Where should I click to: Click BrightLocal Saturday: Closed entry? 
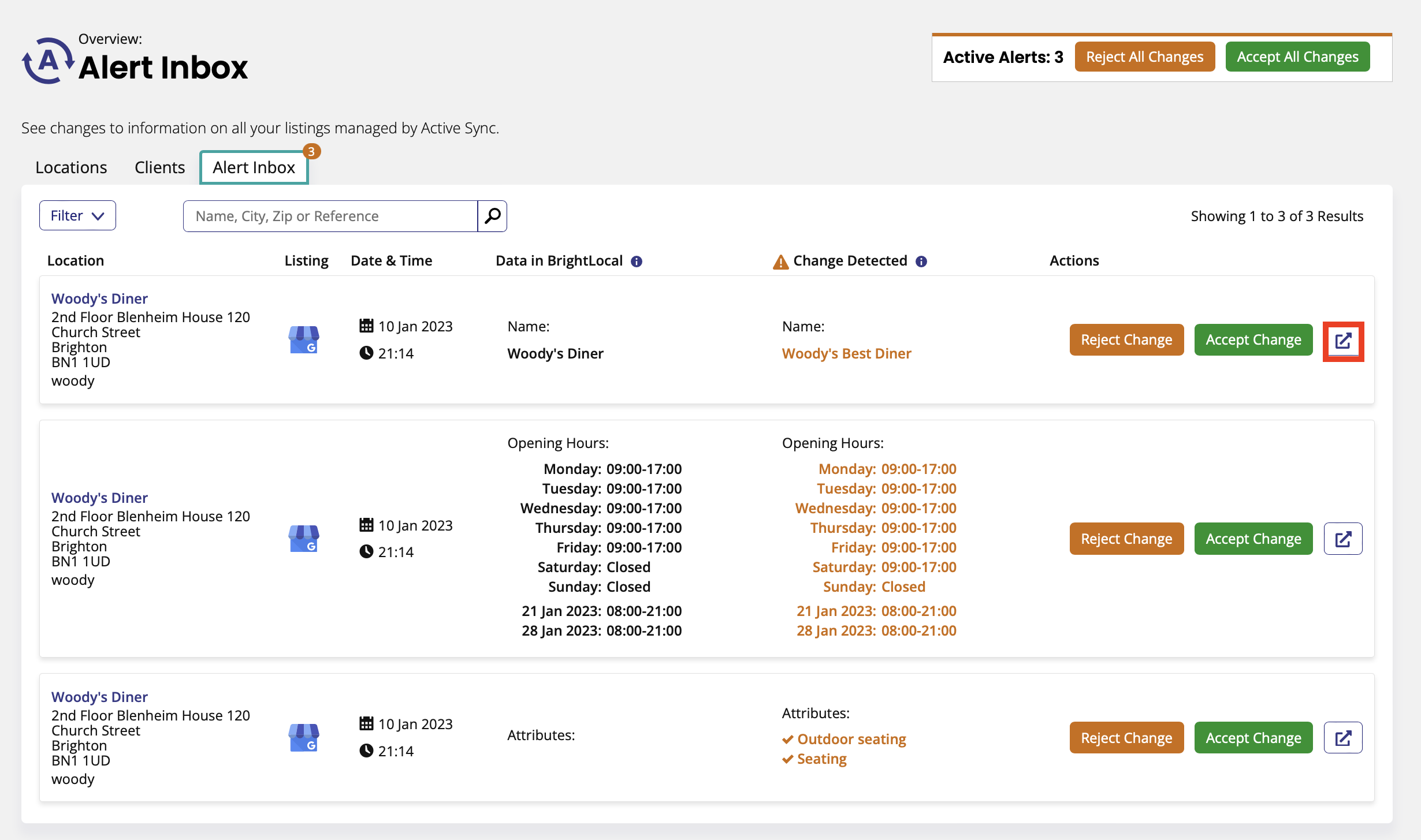point(594,567)
